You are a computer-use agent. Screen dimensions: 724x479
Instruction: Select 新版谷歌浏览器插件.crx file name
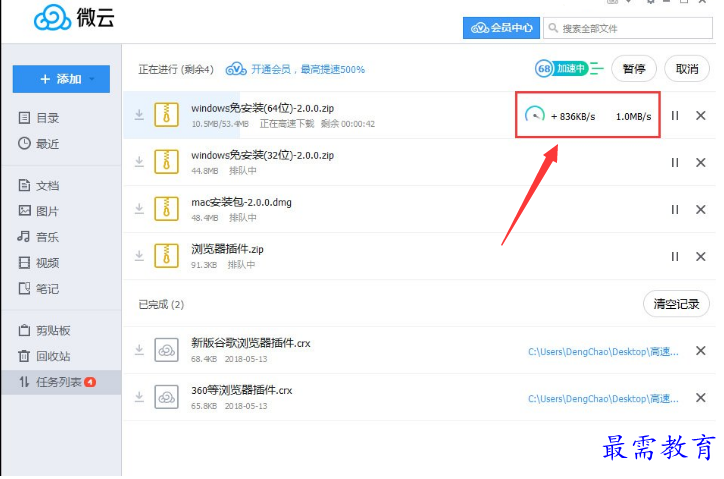click(x=251, y=343)
